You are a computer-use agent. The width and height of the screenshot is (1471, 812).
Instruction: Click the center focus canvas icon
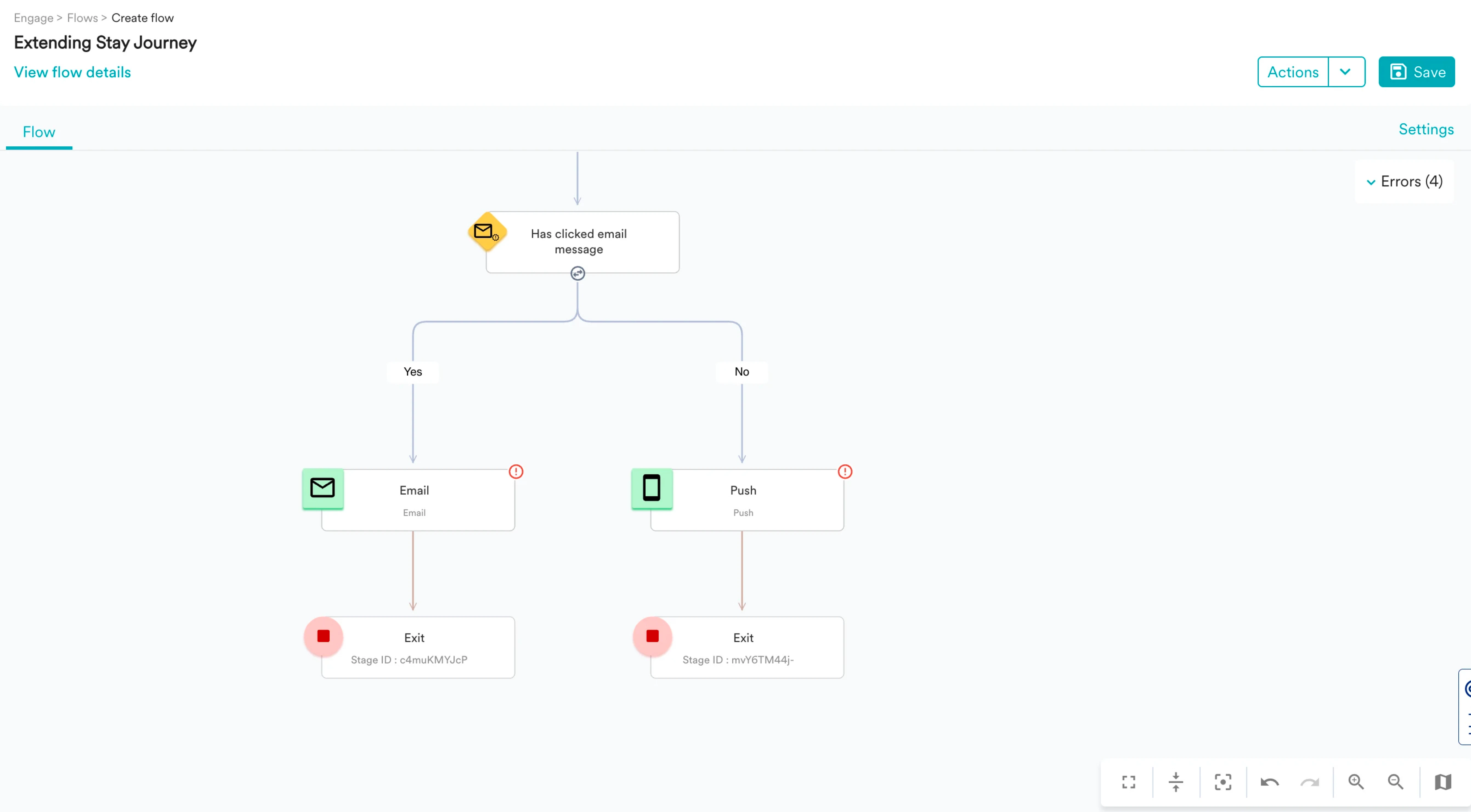coord(1223,782)
